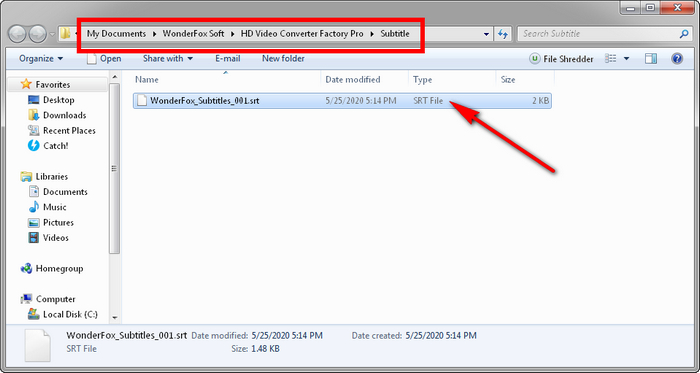The image size is (700, 373).
Task: Open the Share with menu
Action: click(x=167, y=58)
